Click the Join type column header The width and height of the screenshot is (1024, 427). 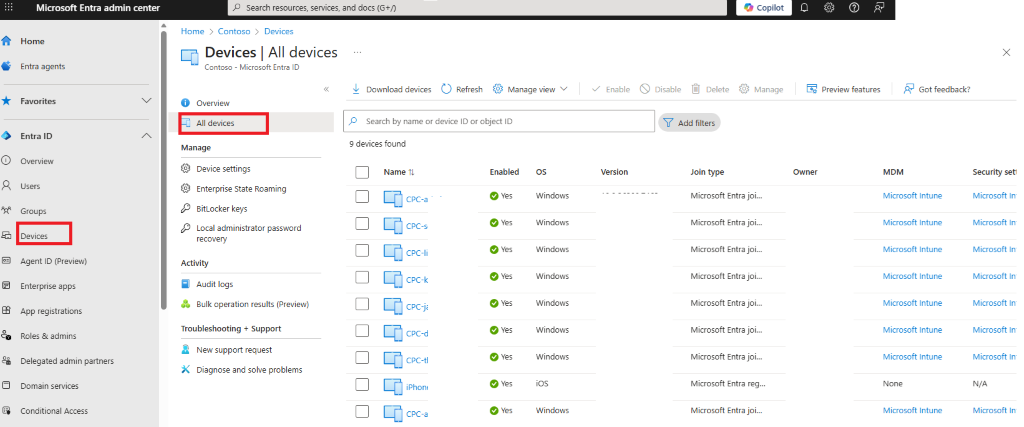707,172
